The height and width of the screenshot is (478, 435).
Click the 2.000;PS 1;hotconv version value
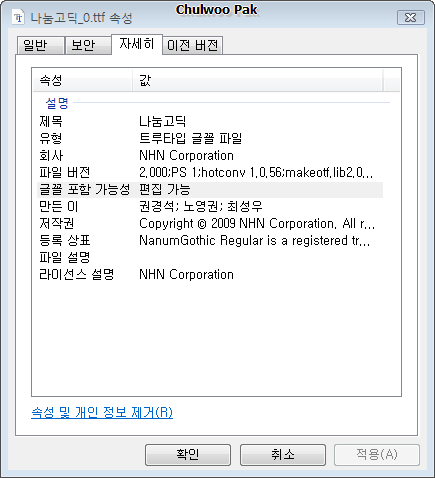click(256, 172)
